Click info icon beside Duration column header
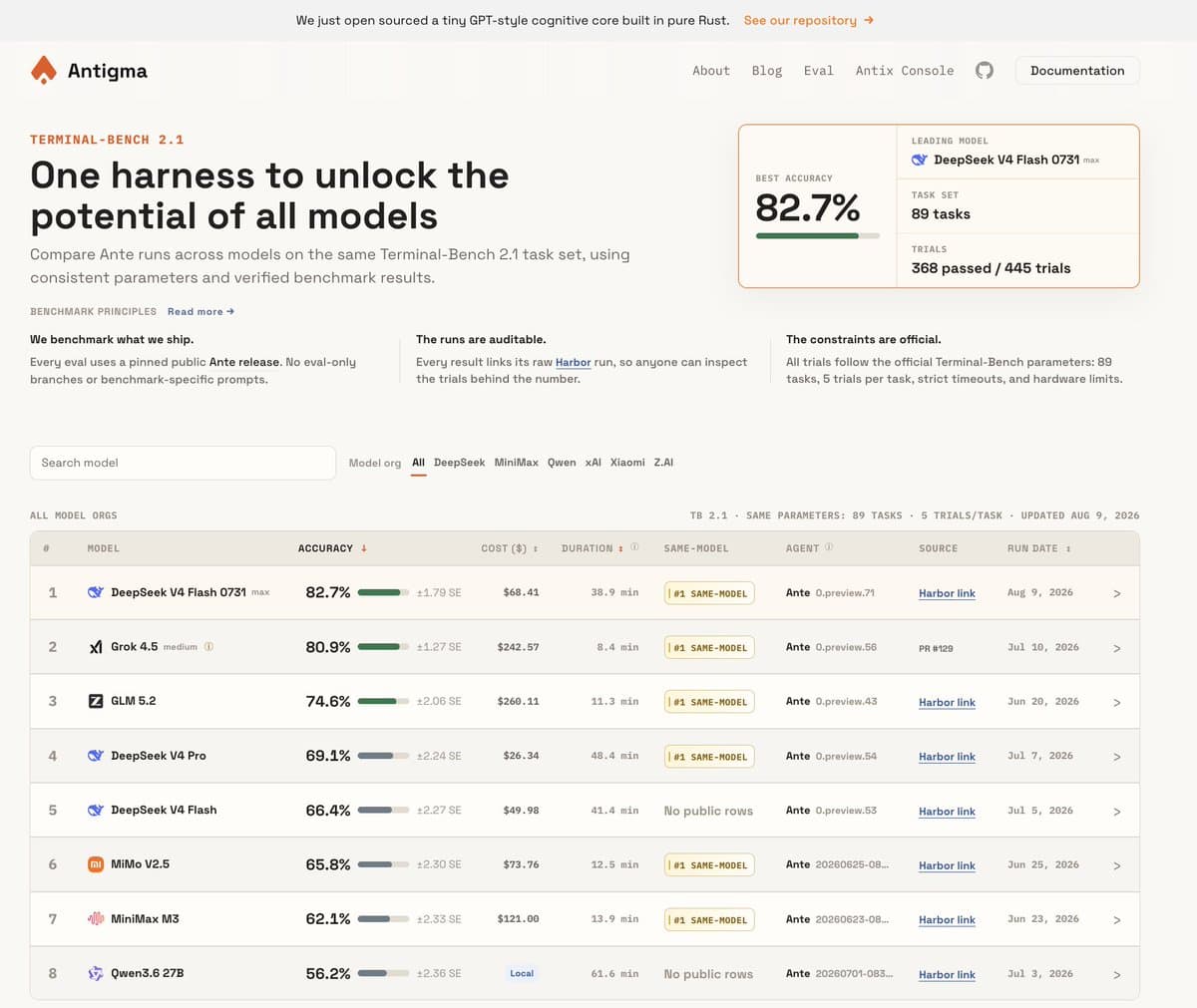Viewport: 1197px width, 1008px height. coord(634,547)
